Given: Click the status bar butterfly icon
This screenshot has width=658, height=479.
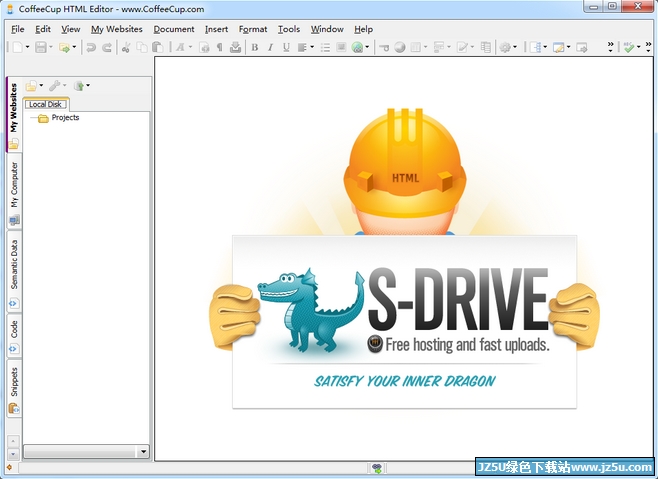Looking at the screenshot, I should (377, 468).
